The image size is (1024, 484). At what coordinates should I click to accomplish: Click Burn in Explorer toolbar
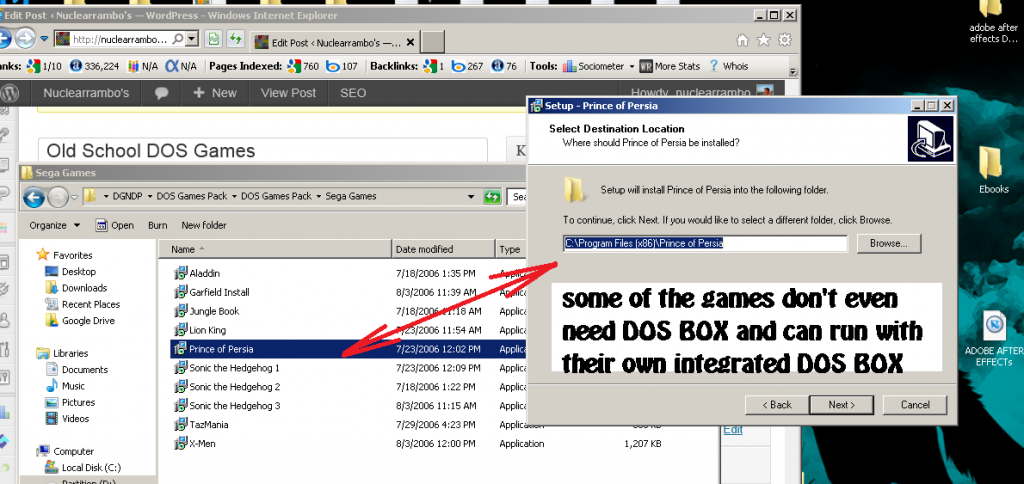157,225
